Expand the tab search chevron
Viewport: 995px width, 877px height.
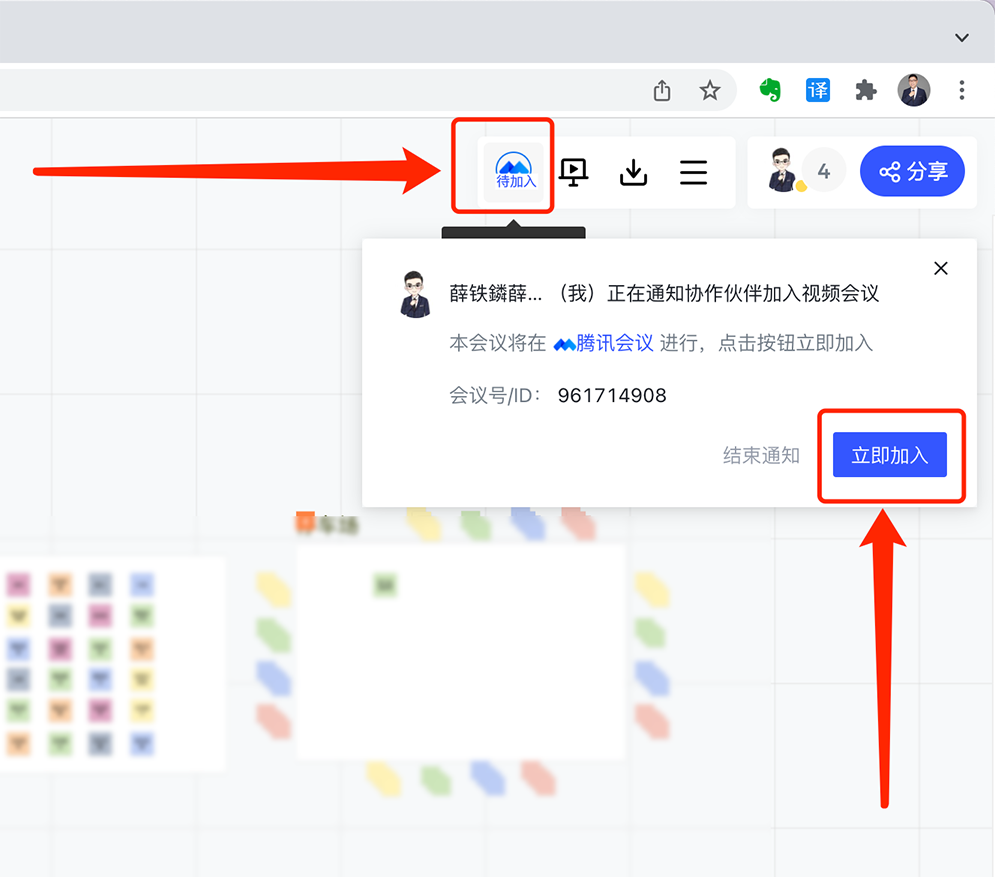coord(962,38)
